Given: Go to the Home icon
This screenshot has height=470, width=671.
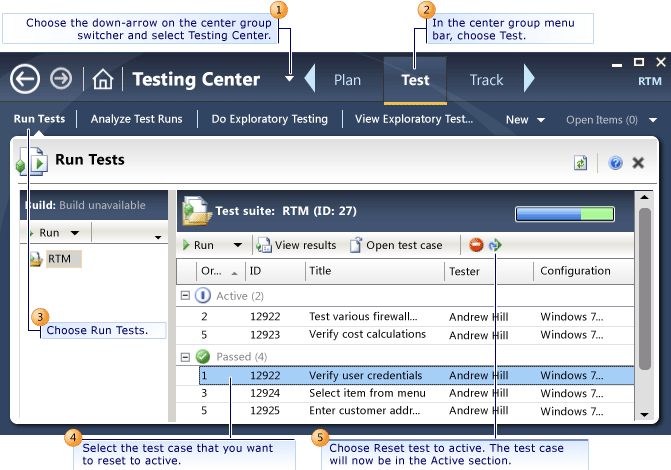Looking at the screenshot, I should pyautogui.click(x=103, y=80).
